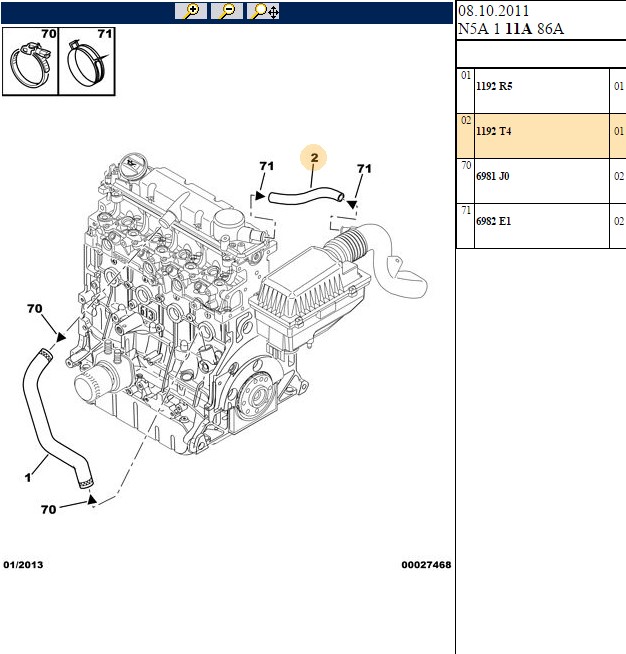Click diagram date 01/2013

[x=23, y=565]
